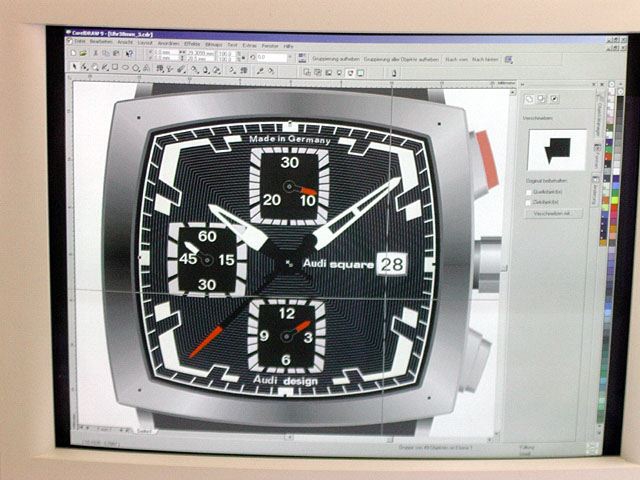
Task: Click the Made in Germany text on dial
Action: [290, 139]
